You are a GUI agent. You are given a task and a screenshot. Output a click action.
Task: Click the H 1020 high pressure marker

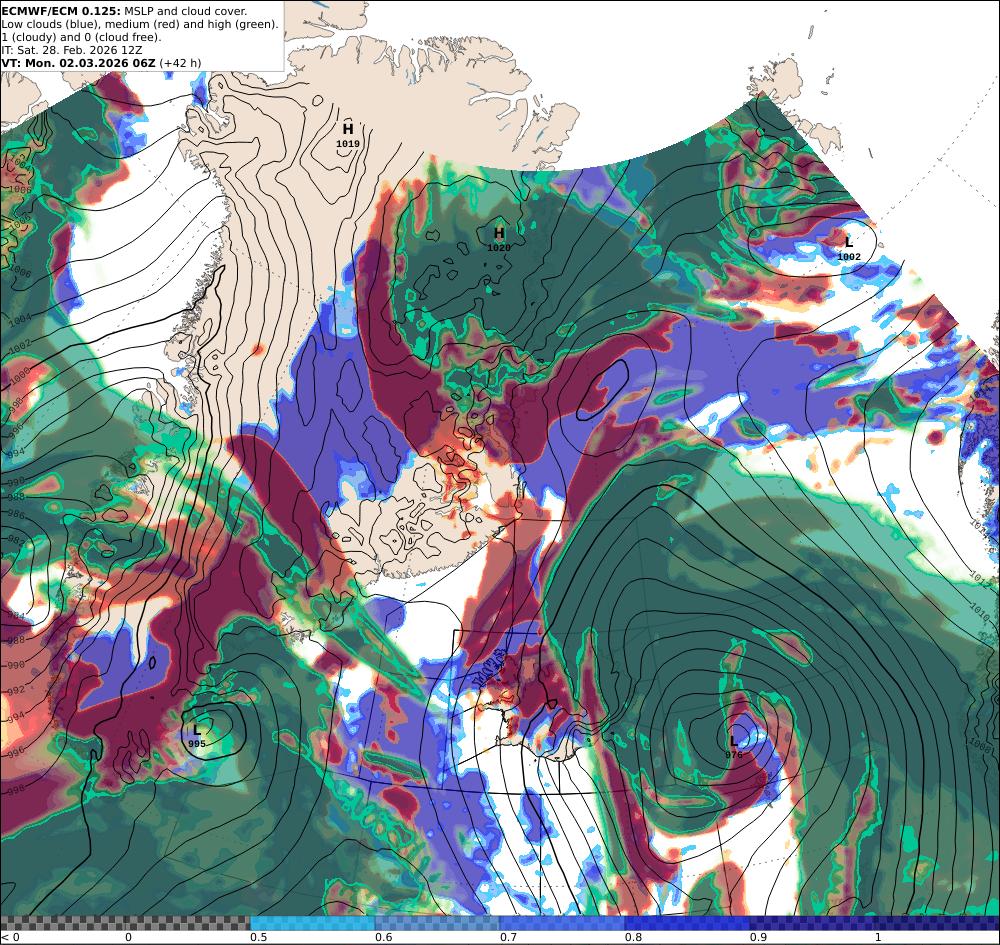(499, 238)
